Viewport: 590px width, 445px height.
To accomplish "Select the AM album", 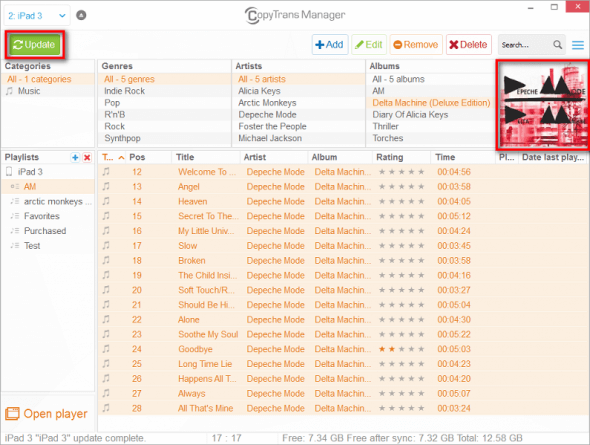I will (x=430, y=91).
